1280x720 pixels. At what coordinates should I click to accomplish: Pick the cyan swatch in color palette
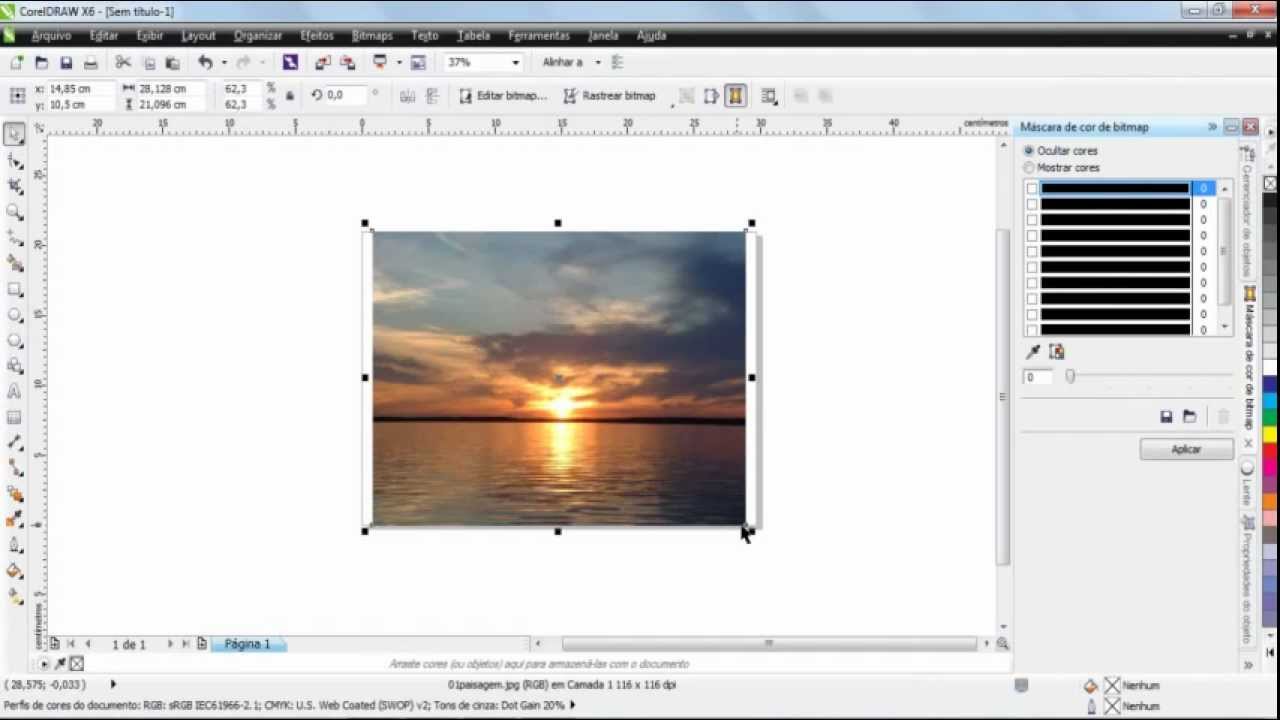point(1270,400)
